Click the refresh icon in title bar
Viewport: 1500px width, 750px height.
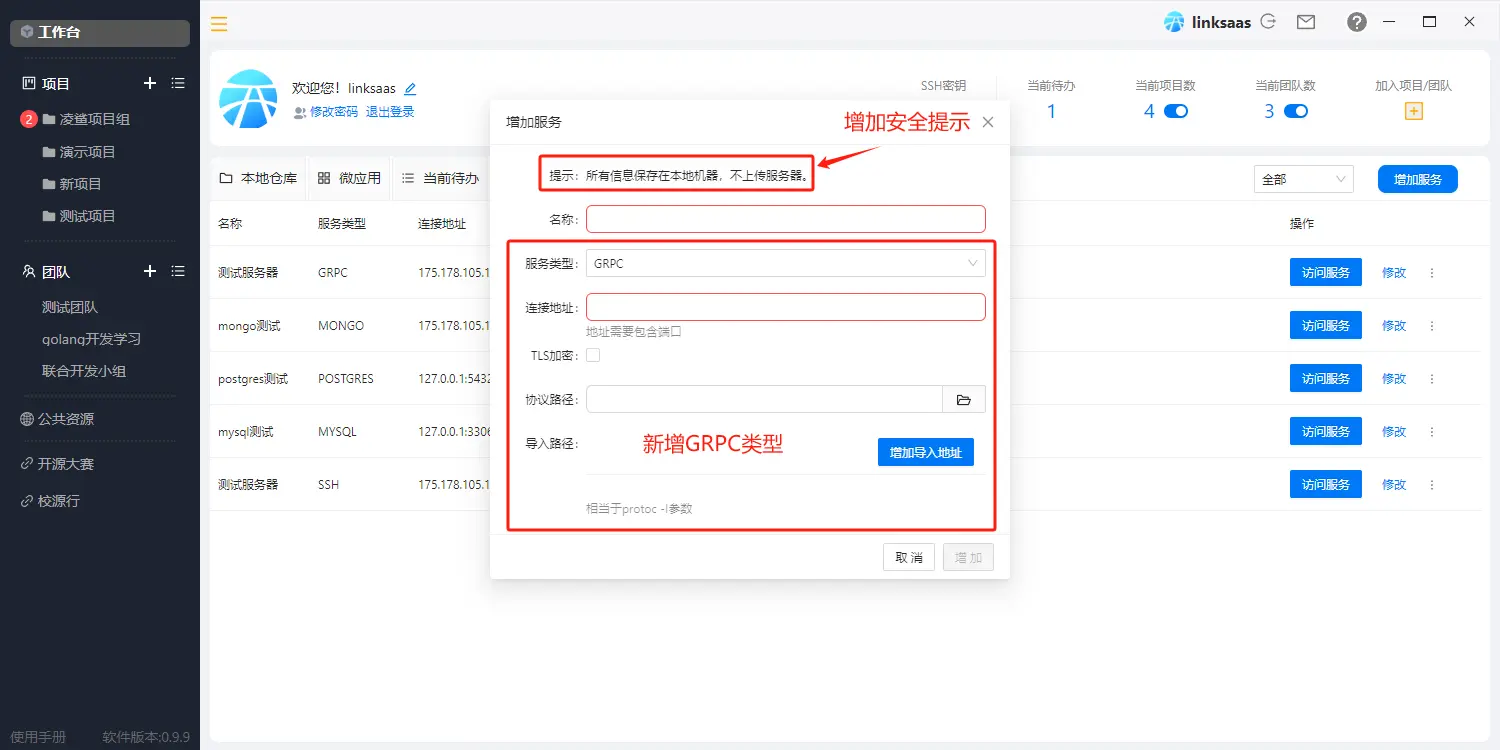(x=1268, y=21)
